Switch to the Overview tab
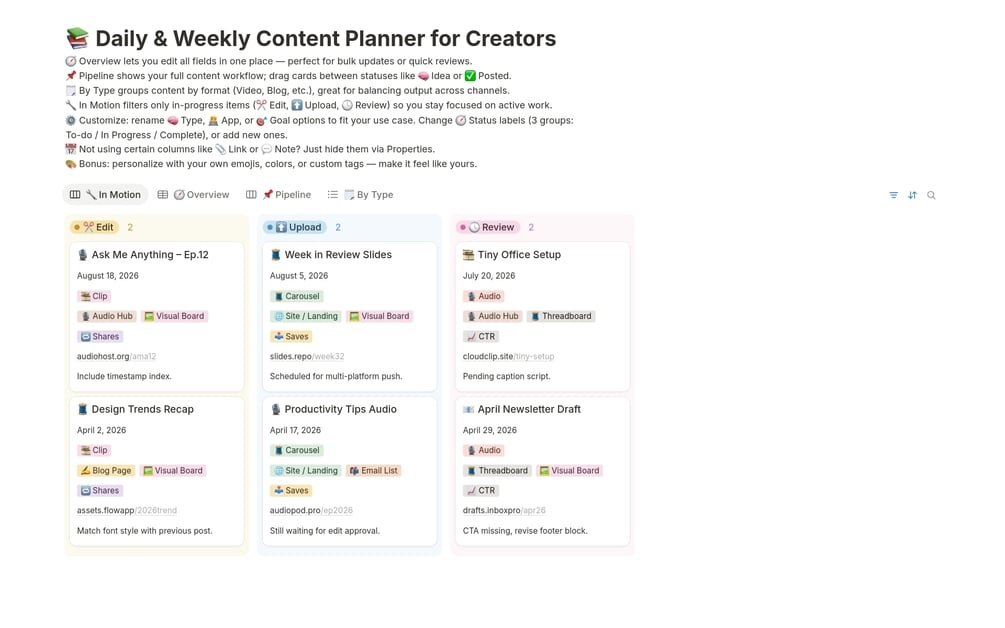 point(208,195)
